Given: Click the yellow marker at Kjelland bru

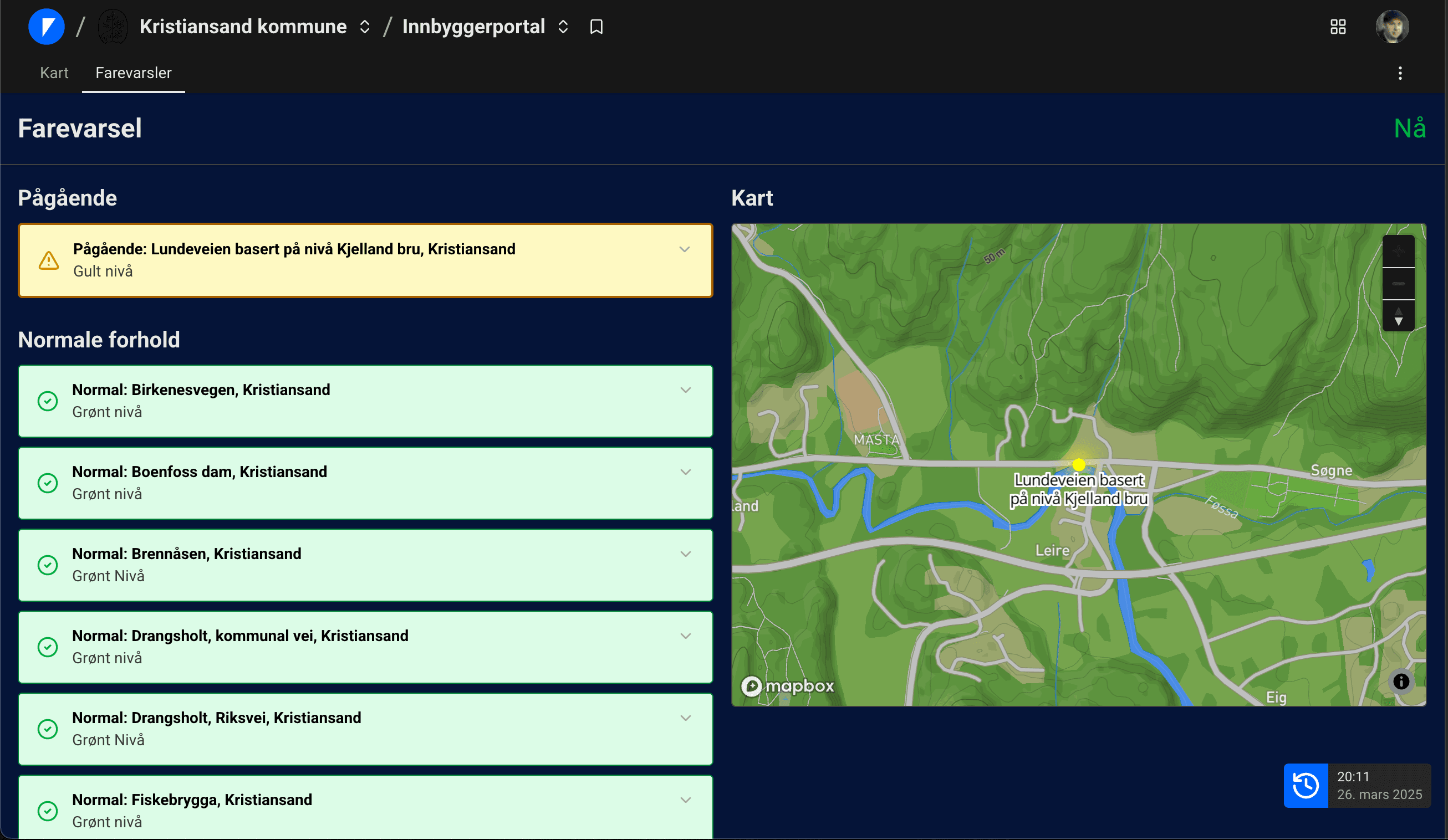Looking at the screenshot, I should [x=1079, y=464].
